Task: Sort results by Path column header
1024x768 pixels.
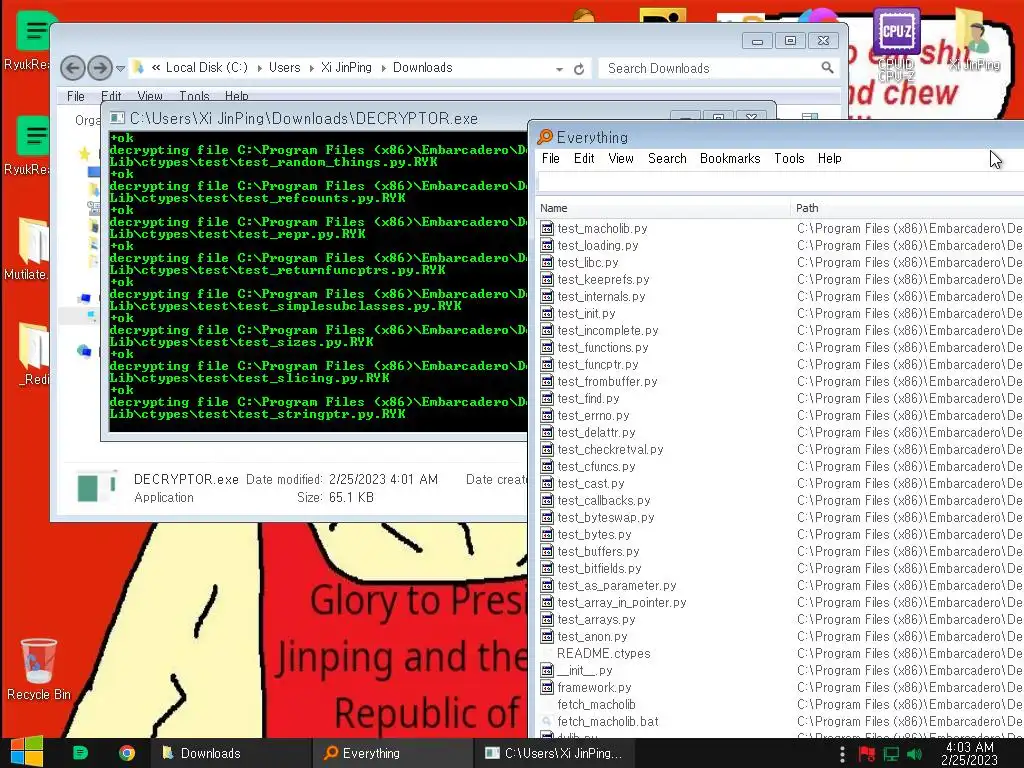Action: (908, 208)
